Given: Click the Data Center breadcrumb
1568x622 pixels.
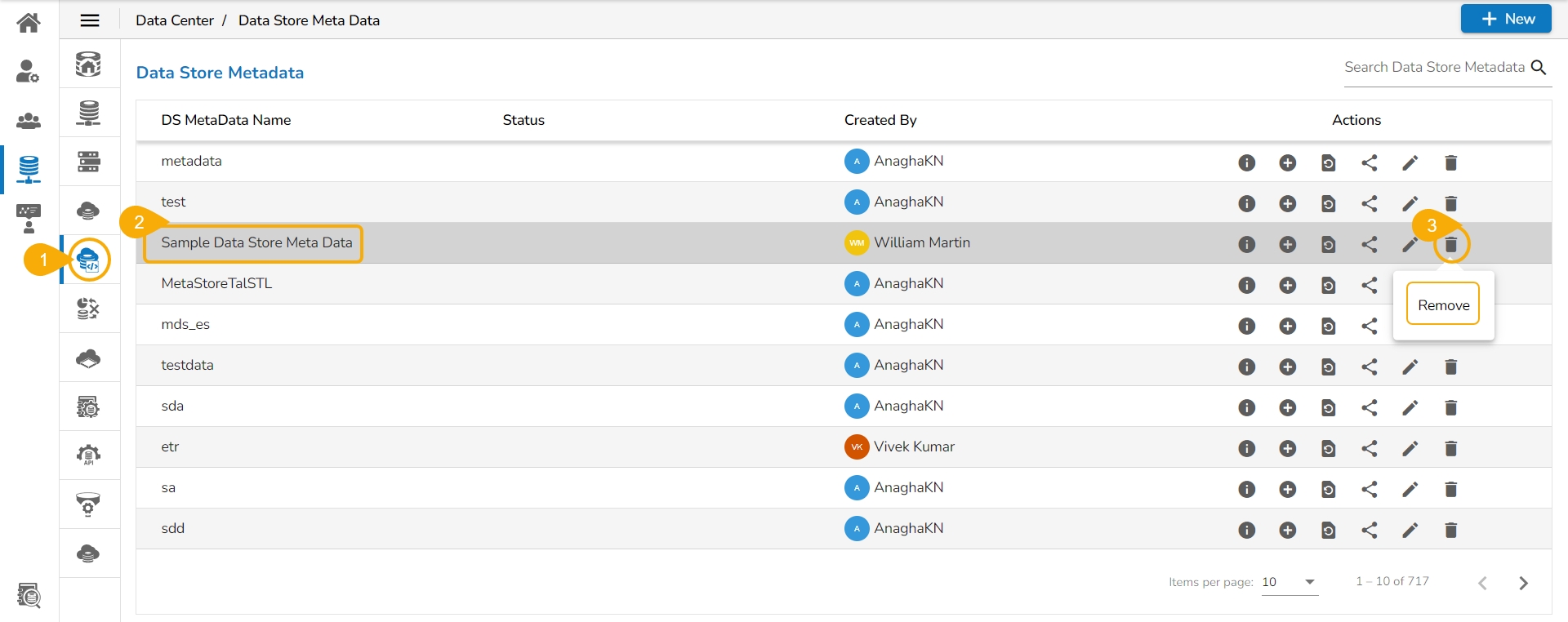Looking at the screenshot, I should (174, 20).
